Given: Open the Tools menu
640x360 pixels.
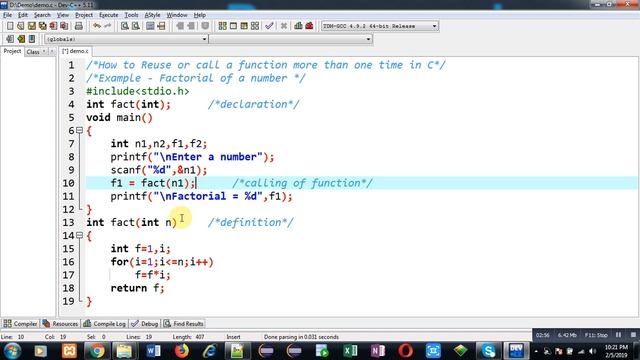Looking at the screenshot, I should pyautogui.click(x=131, y=15).
